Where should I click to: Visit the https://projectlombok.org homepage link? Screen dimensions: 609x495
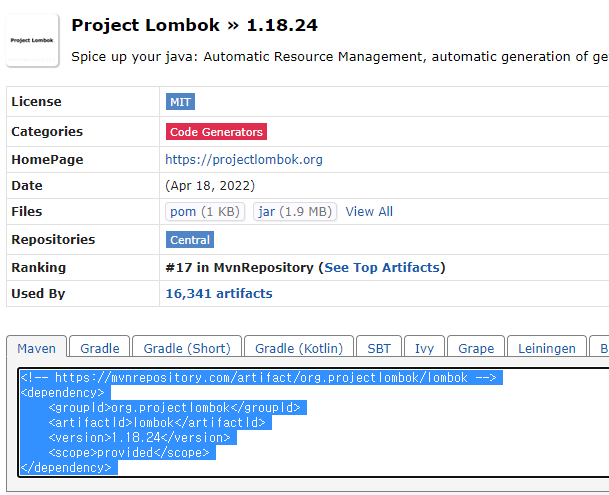click(244, 160)
